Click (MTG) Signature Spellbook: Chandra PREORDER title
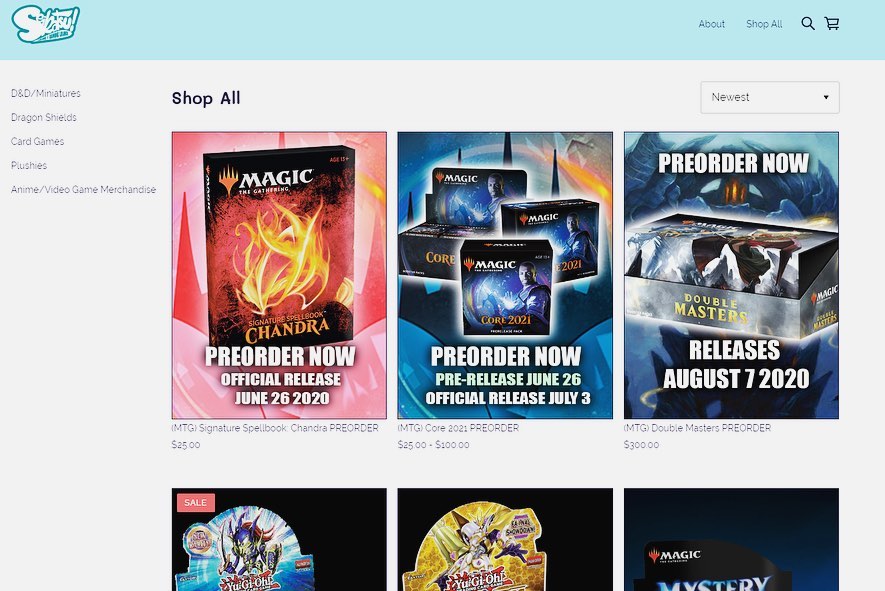The width and height of the screenshot is (885, 591). pos(275,428)
